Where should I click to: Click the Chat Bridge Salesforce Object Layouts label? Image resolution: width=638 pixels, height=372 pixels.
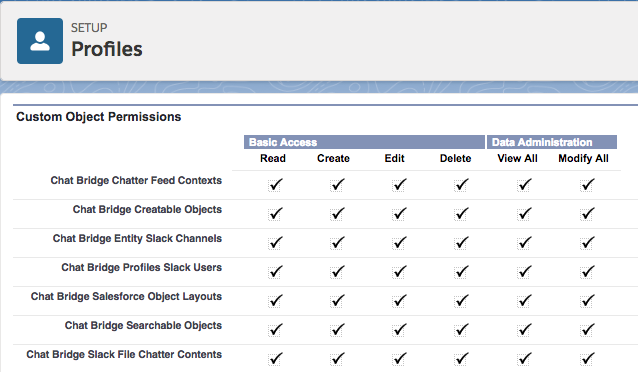[126, 296]
